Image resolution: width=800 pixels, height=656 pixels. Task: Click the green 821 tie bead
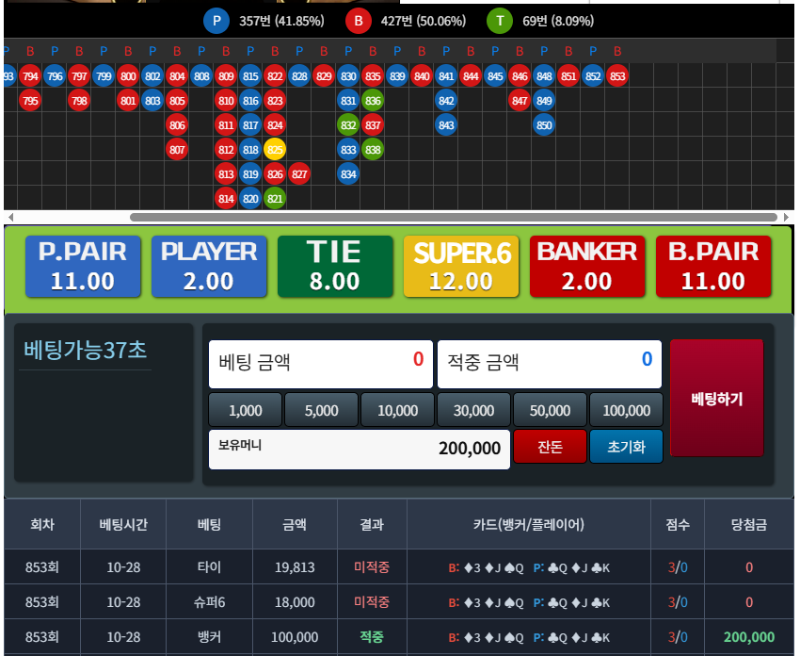click(x=275, y=198)
